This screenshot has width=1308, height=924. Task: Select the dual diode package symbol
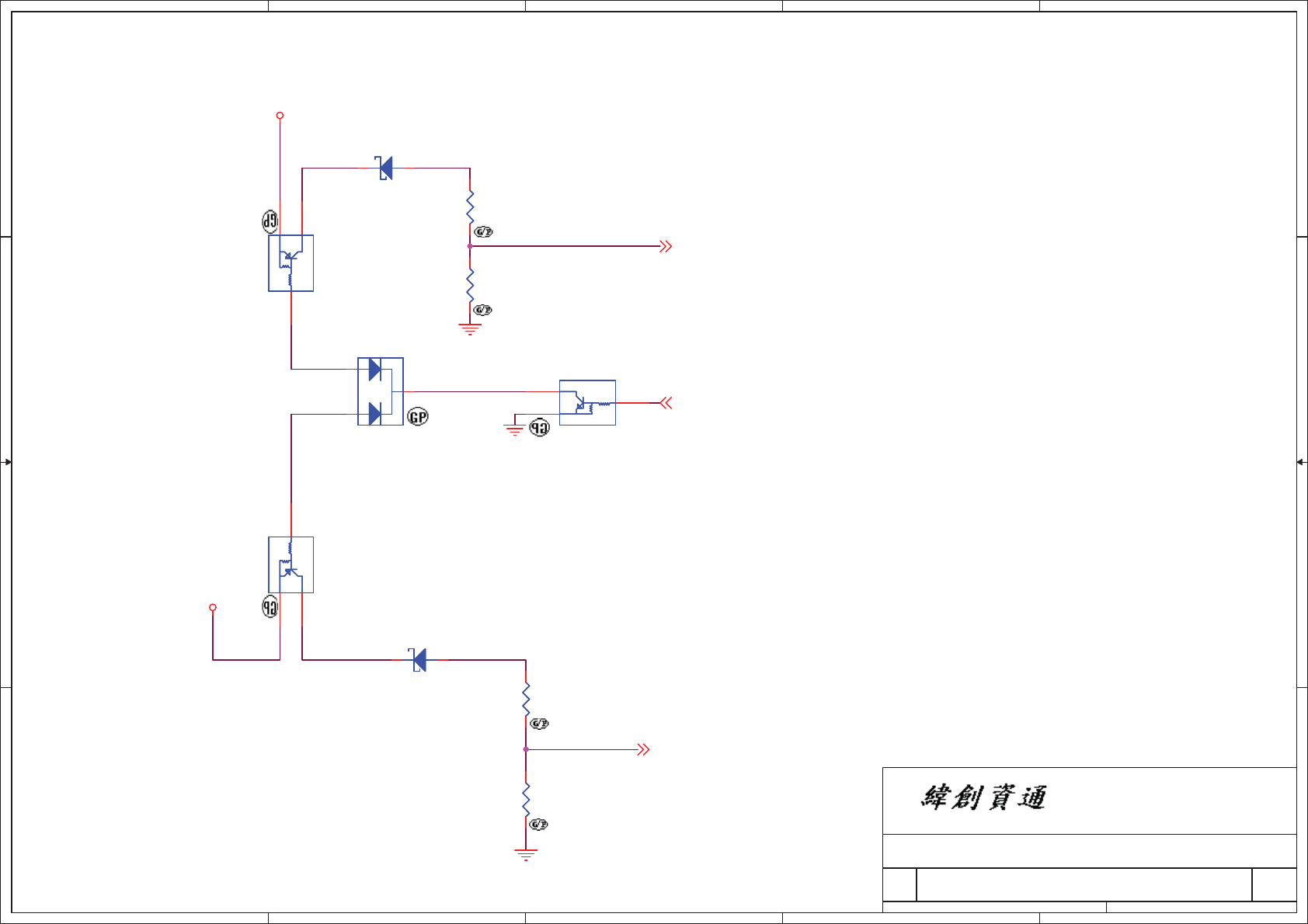[x=381, y=391]
